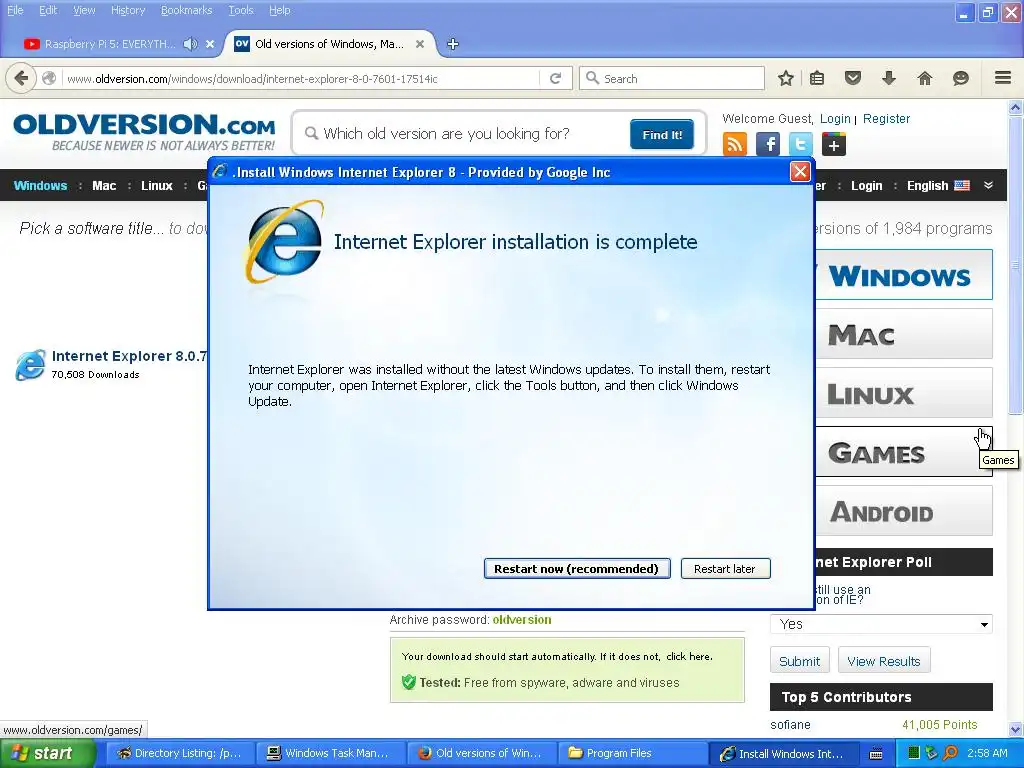Open a new tab with plus button
Image resolution: width=1024 pixels, height=768 pixels.
(453, 44)
